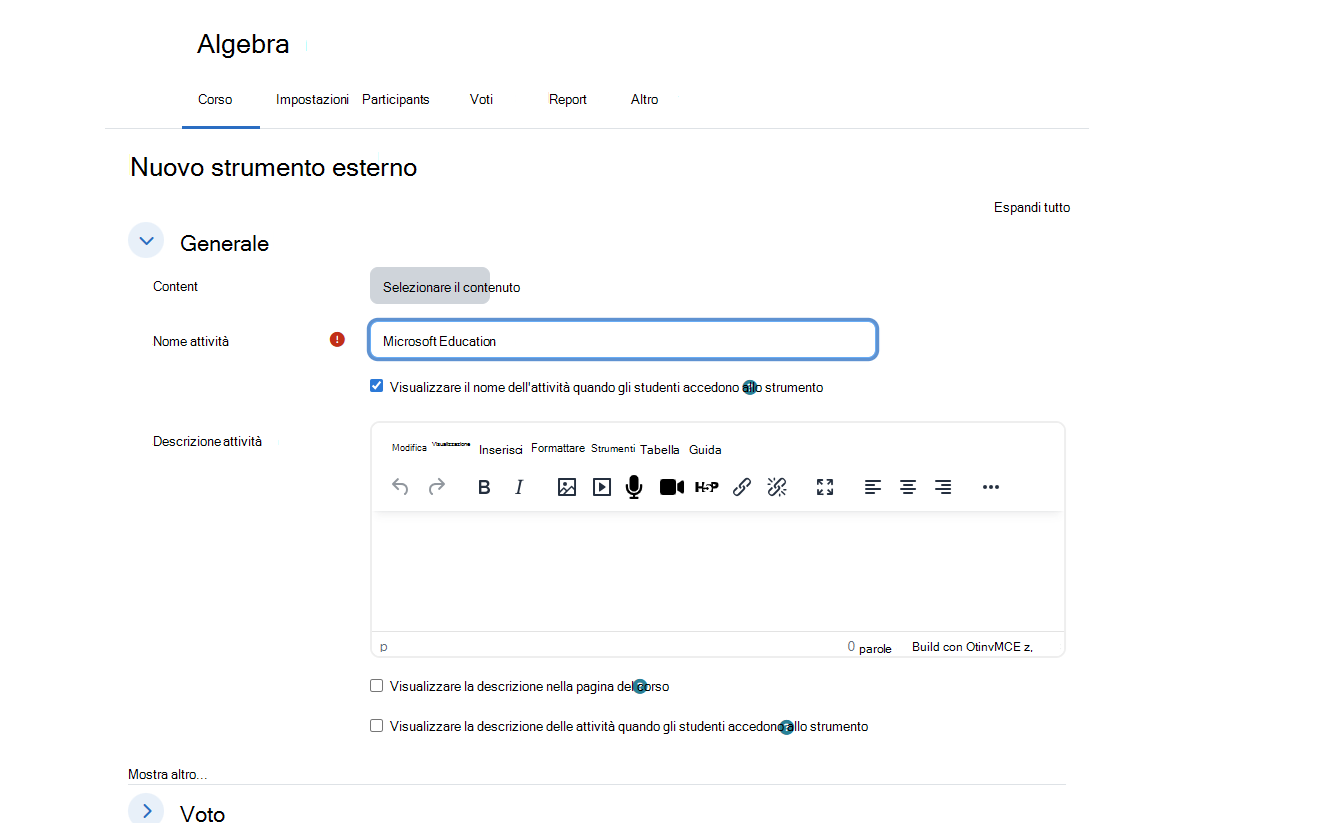Redo the last edit in description editor

pos(437,487)
